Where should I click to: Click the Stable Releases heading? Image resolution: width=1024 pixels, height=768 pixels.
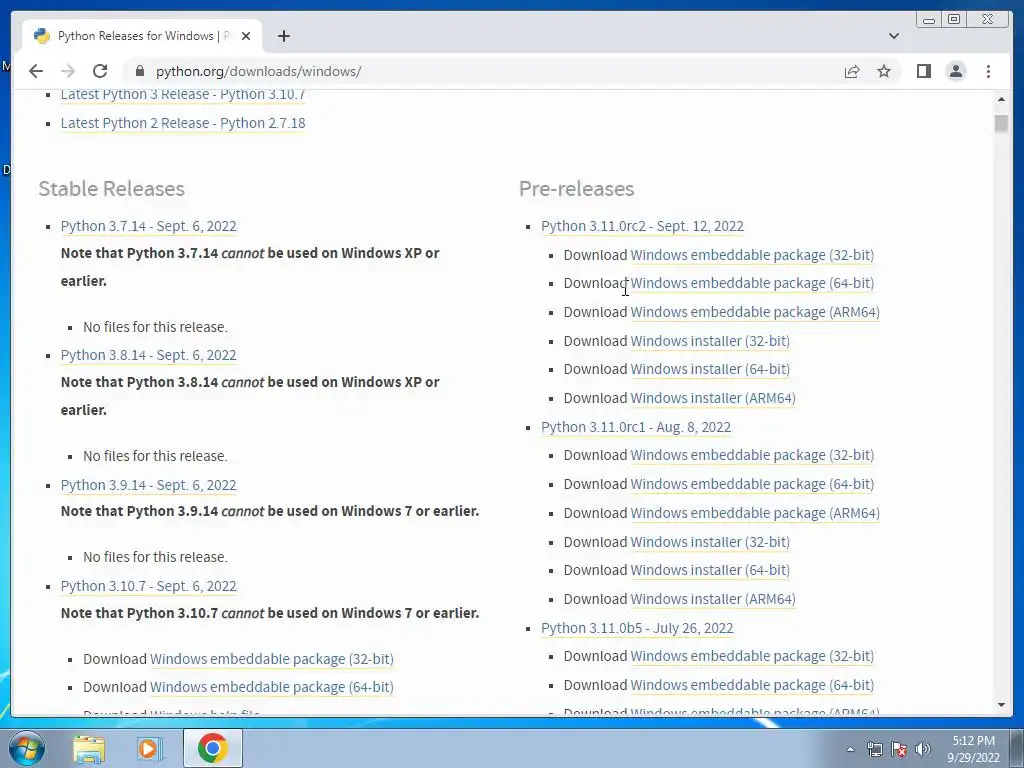coord(112,189)
